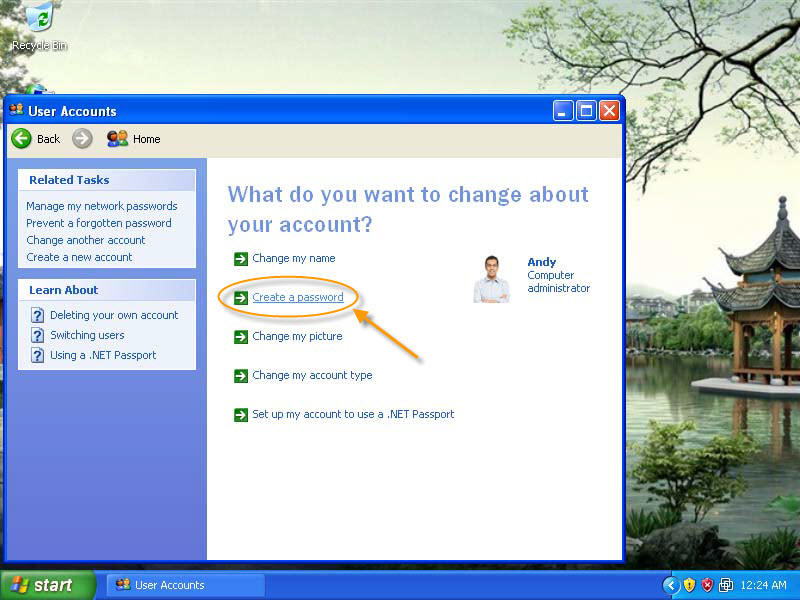Click the grey Forward arrow icon
The height and width of the screenshot is (600, 800).
coord(82,139)
